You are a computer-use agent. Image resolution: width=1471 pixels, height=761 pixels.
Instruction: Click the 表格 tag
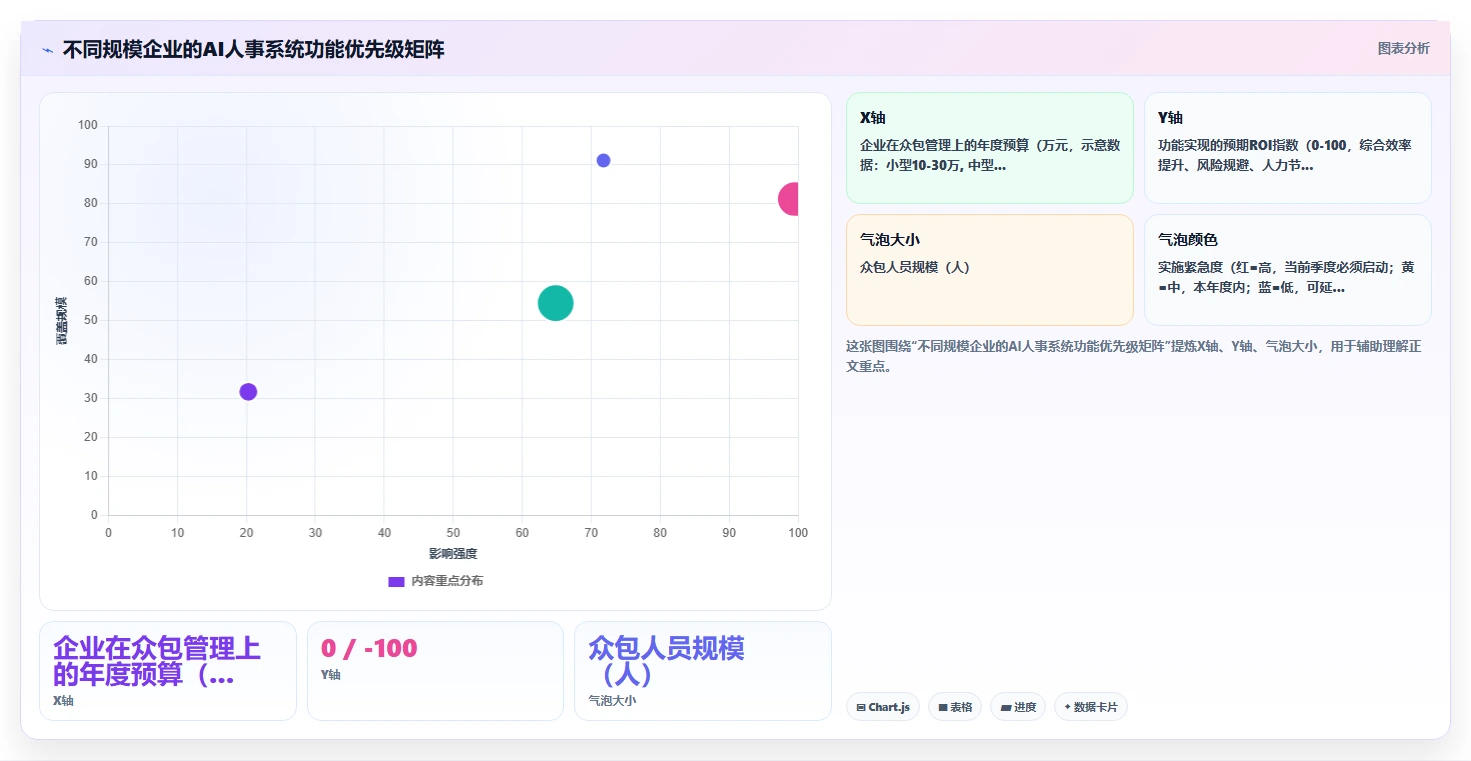point(955,707)
